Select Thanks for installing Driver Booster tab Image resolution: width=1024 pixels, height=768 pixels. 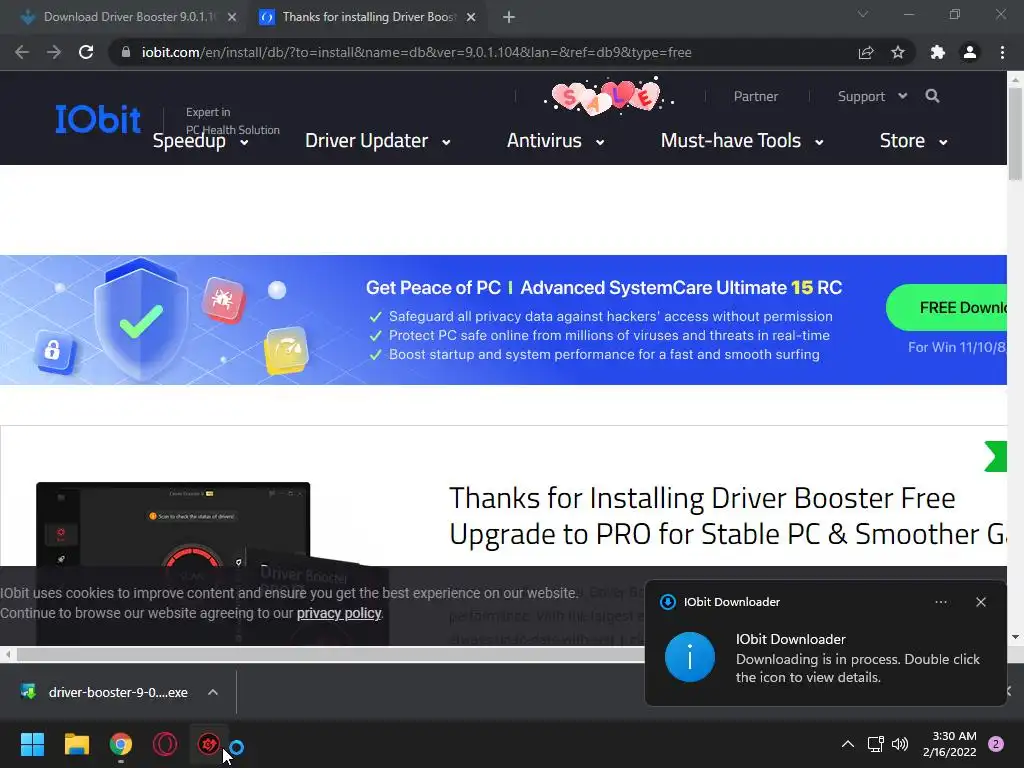point(364,17)
